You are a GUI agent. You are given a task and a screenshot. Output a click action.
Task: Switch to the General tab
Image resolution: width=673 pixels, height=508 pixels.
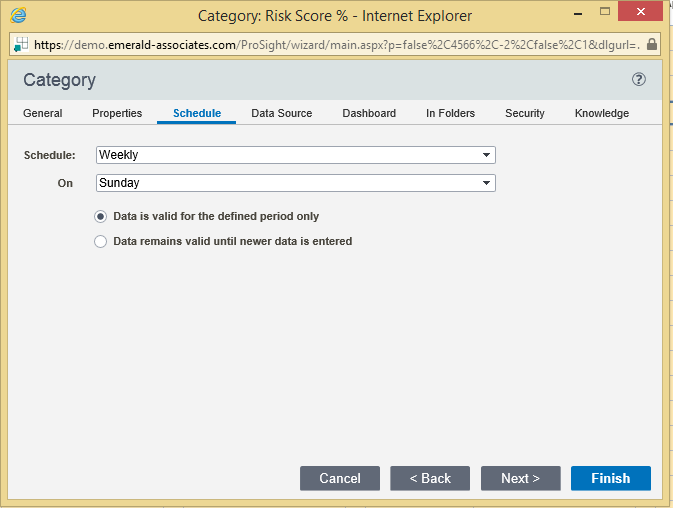[x=42, y=113]
